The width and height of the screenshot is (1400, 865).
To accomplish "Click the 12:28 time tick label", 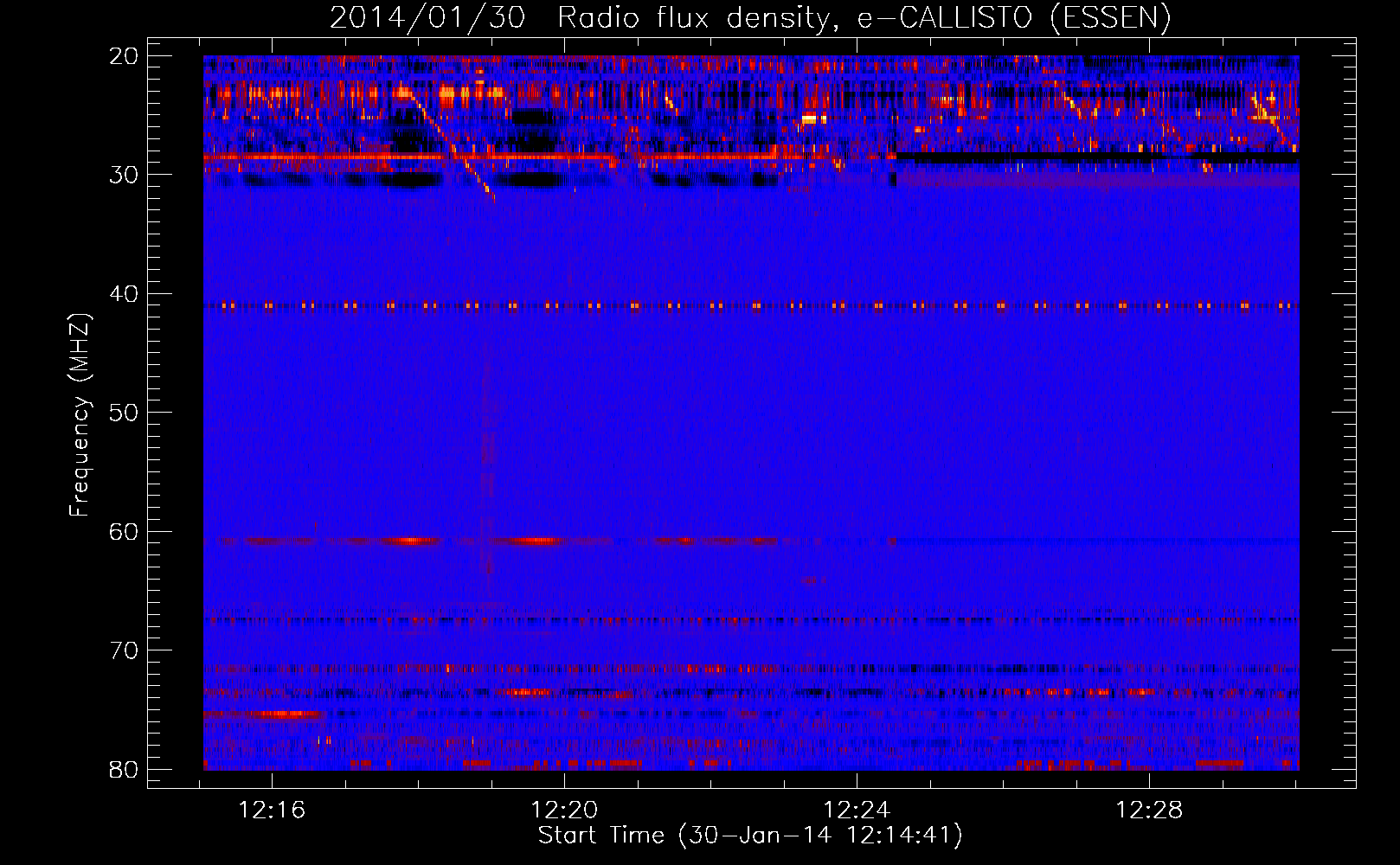I will (1149, 811).
